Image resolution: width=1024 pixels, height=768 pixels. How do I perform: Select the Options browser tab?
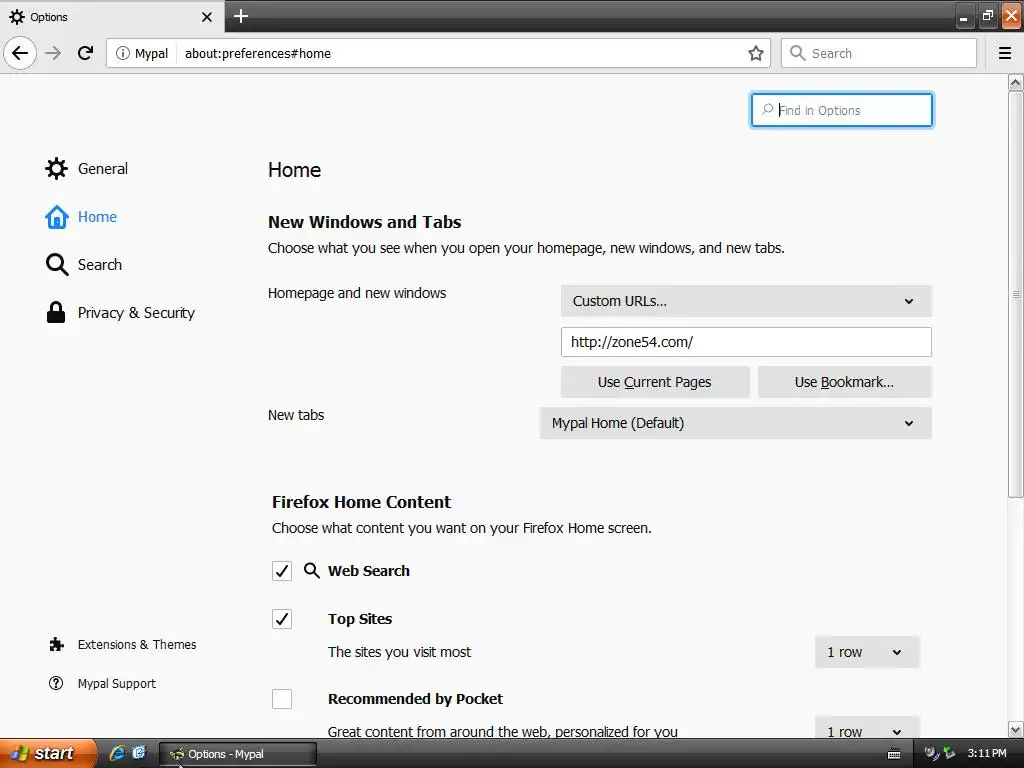click(112, 16)
